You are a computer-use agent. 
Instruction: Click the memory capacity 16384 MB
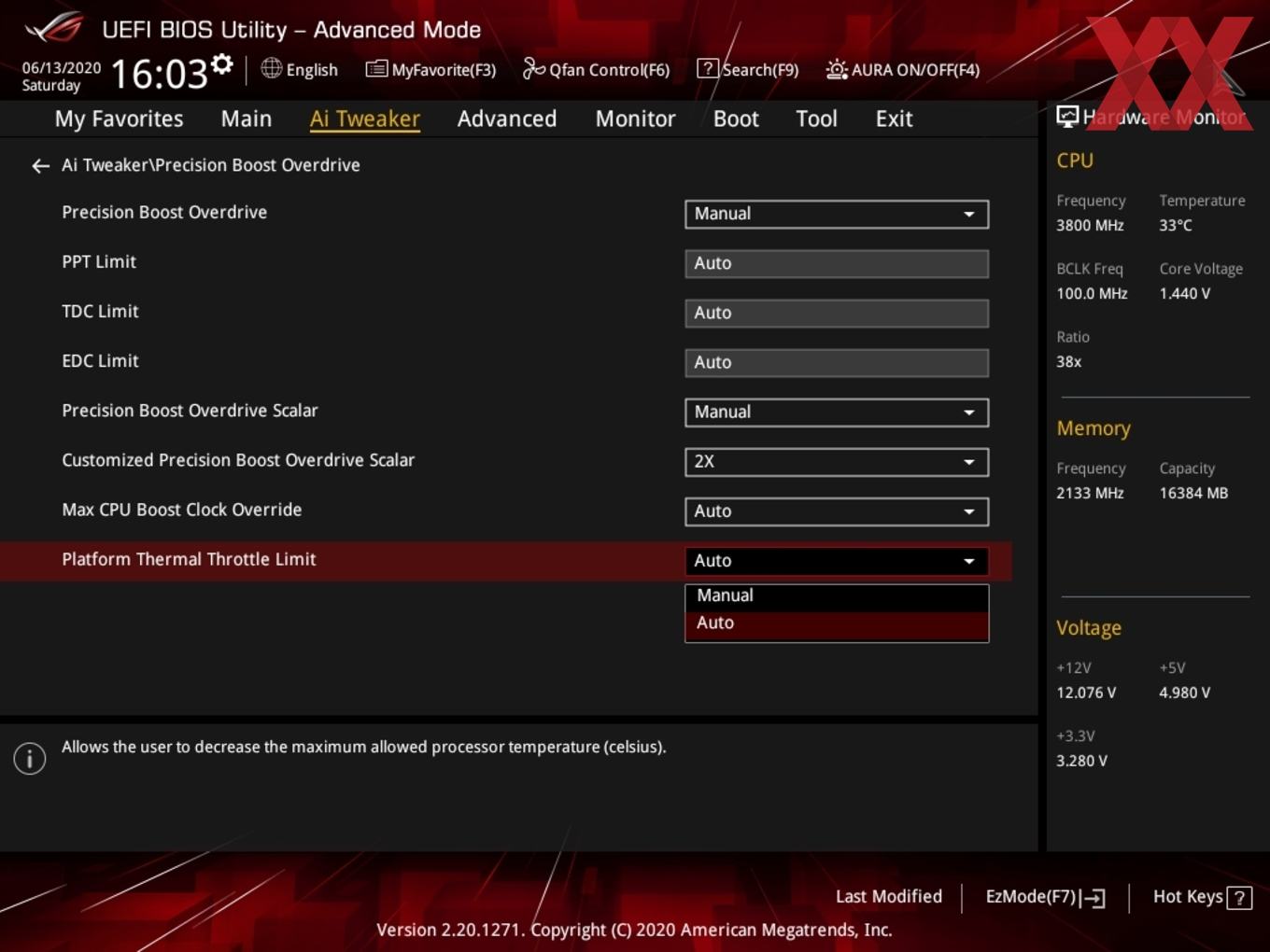tap(1193, 493)
